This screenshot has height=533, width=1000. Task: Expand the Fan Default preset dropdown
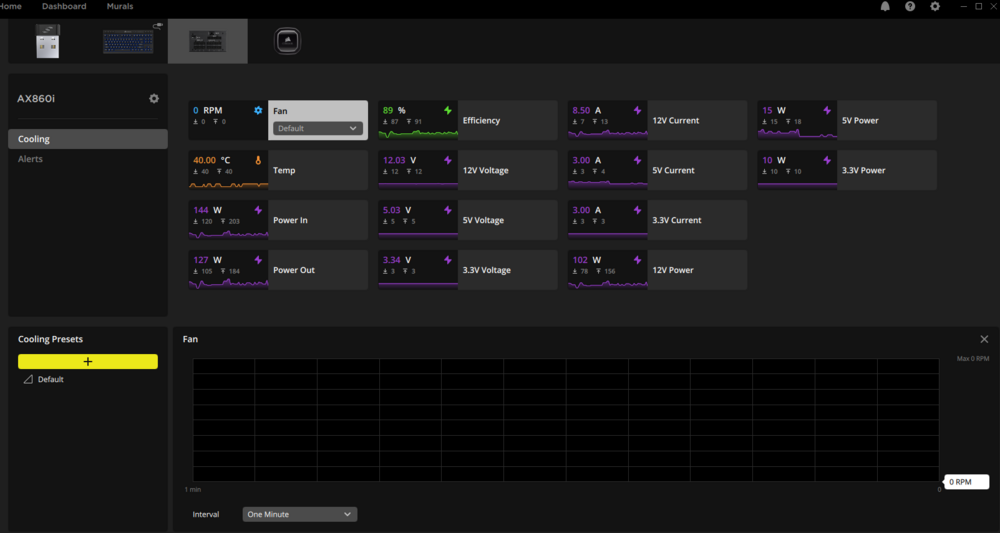[318, 128]
